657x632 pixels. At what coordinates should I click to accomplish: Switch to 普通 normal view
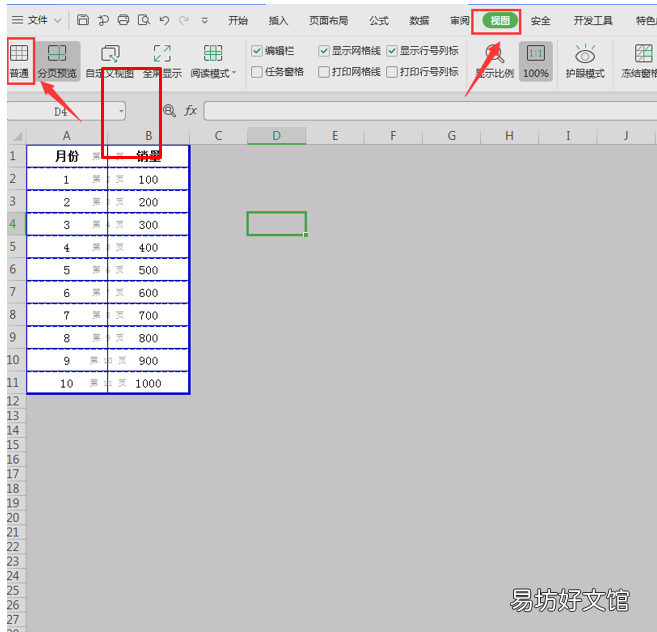click(19, 62)
